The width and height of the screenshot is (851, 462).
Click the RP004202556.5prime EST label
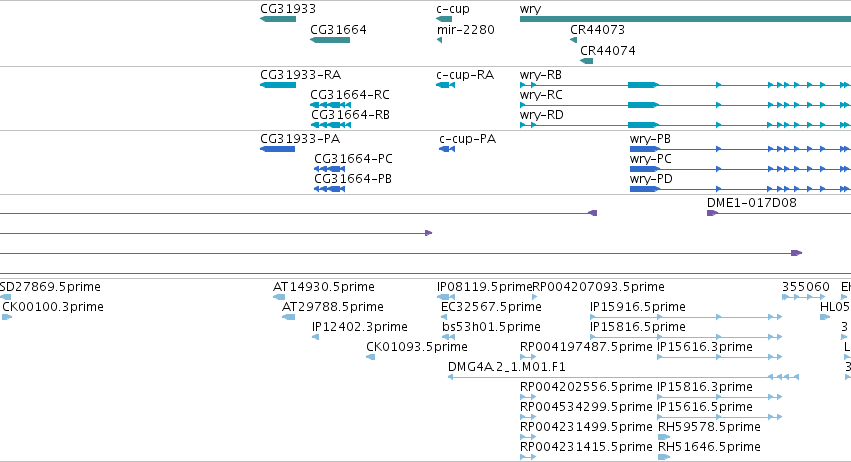[x=586, y=387]
